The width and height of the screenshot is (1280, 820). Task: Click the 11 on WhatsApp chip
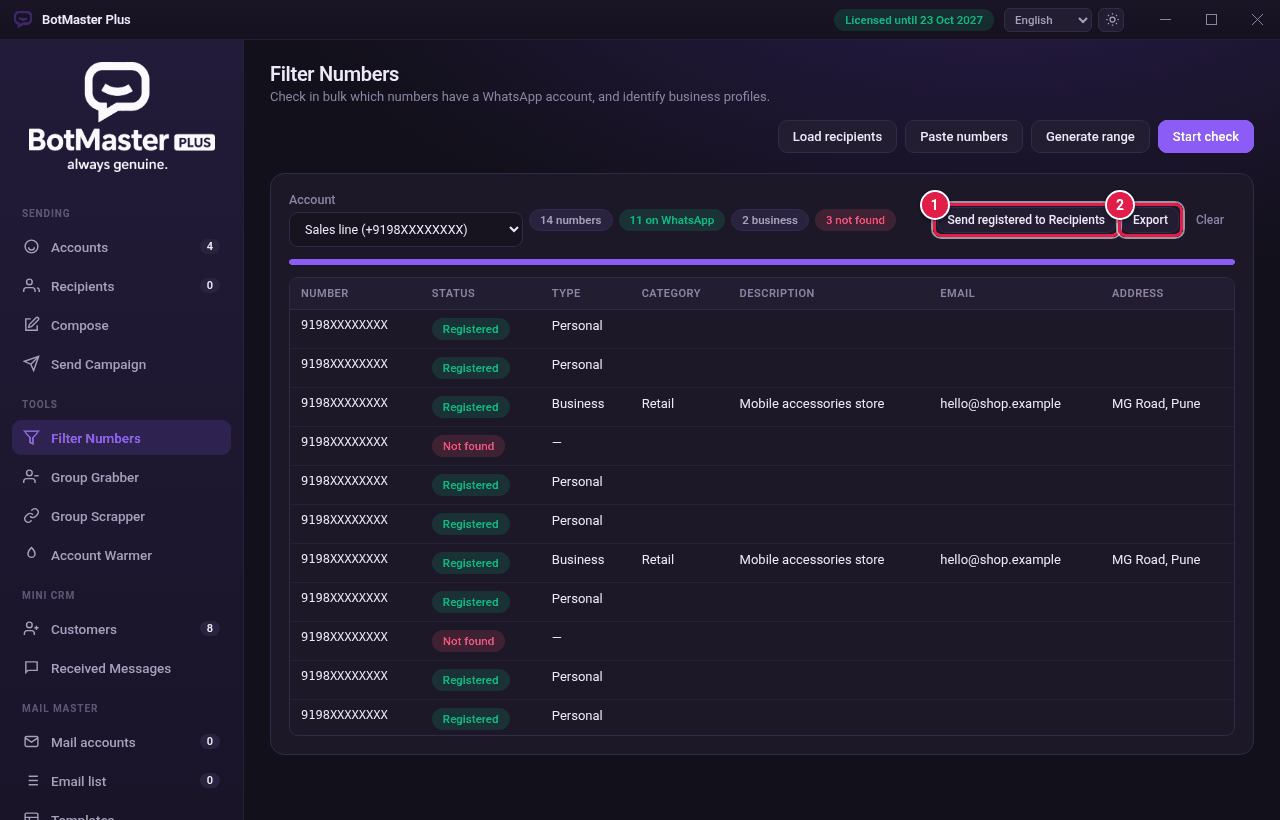tap(672, 220)
